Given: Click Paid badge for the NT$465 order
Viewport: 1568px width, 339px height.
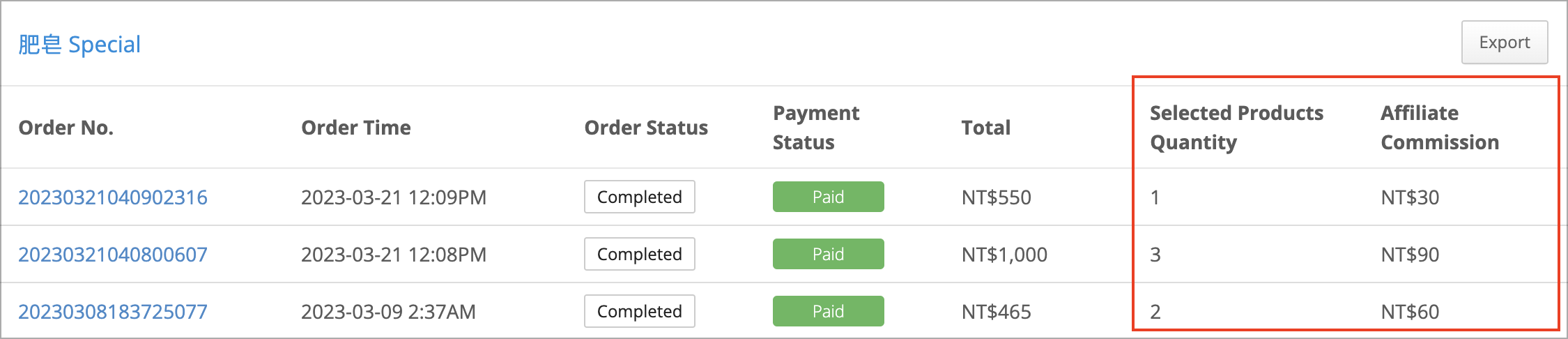Looking at the screenshot, I should click(828, 311).
